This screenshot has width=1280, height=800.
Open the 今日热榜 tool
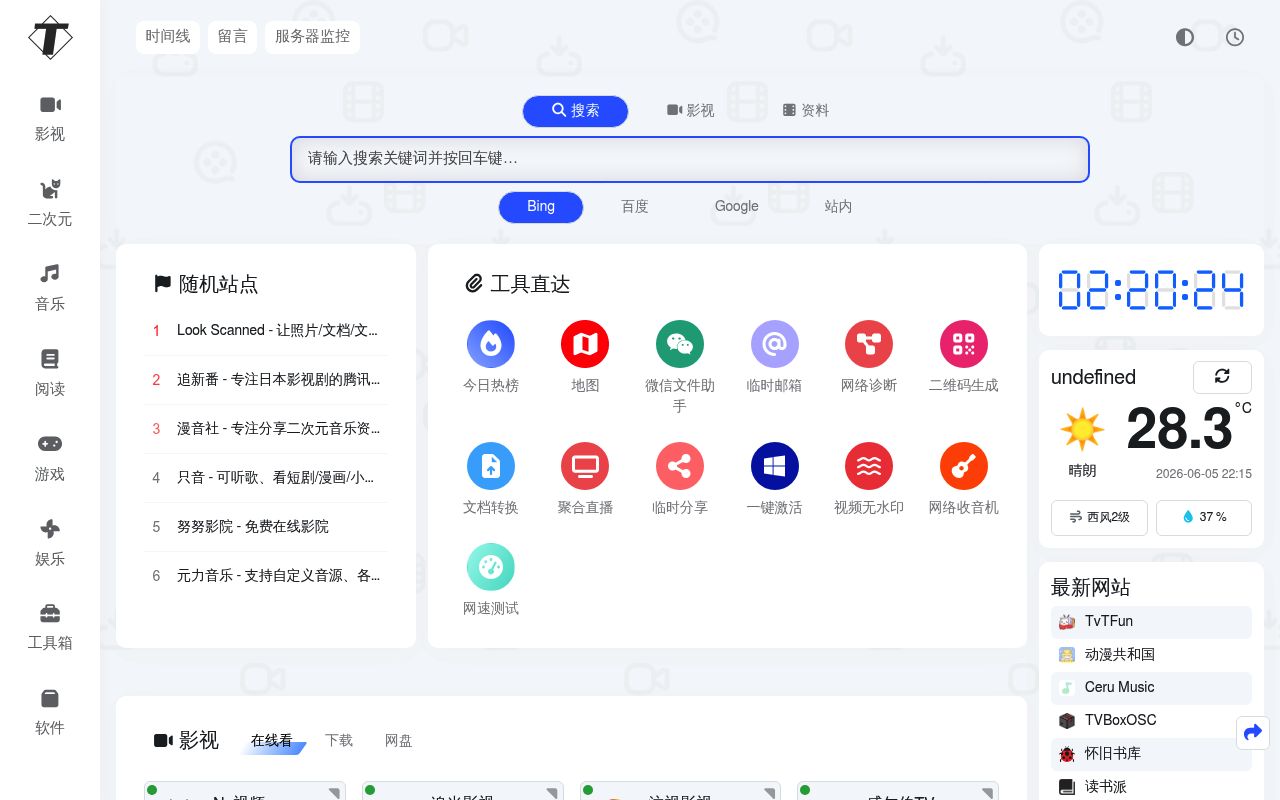[x=491, y=357]
